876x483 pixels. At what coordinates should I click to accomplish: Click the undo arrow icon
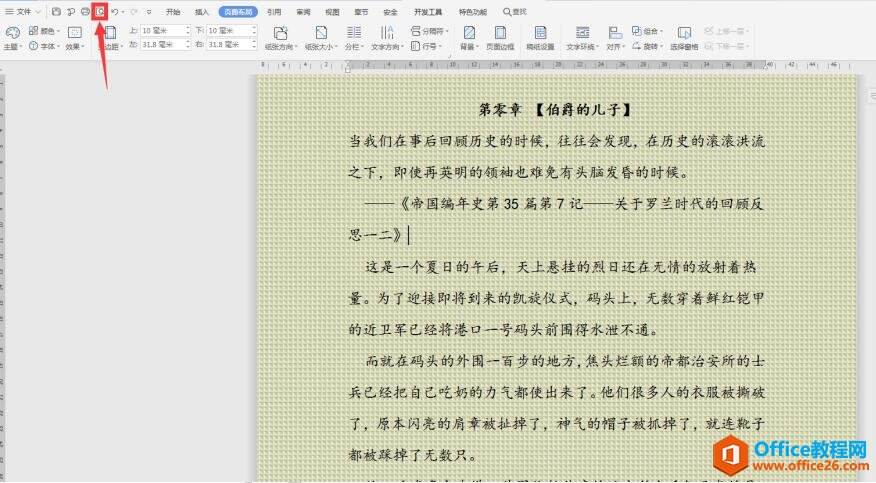coord(116,12)
